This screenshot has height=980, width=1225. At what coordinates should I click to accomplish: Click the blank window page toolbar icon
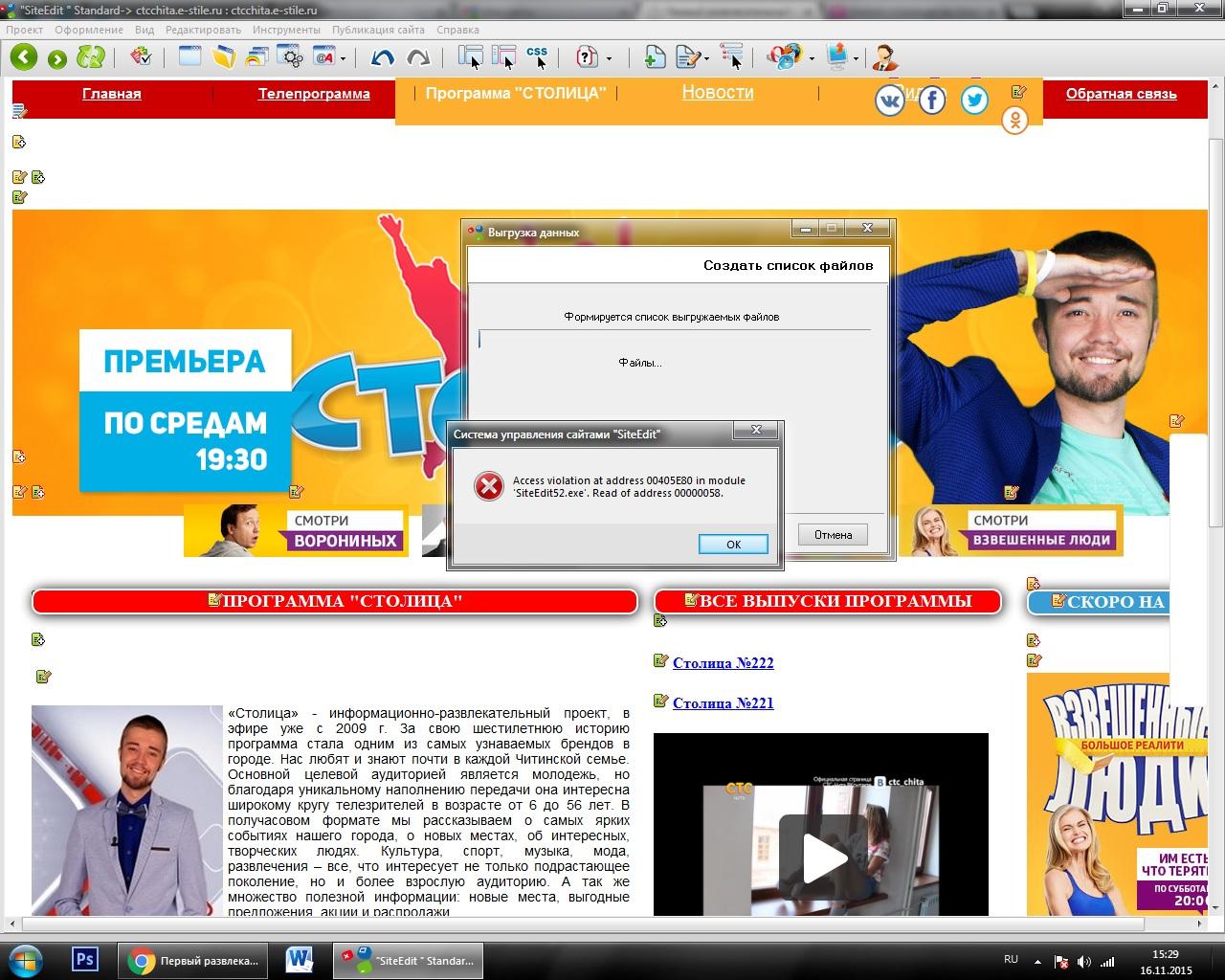coord(189,57)
